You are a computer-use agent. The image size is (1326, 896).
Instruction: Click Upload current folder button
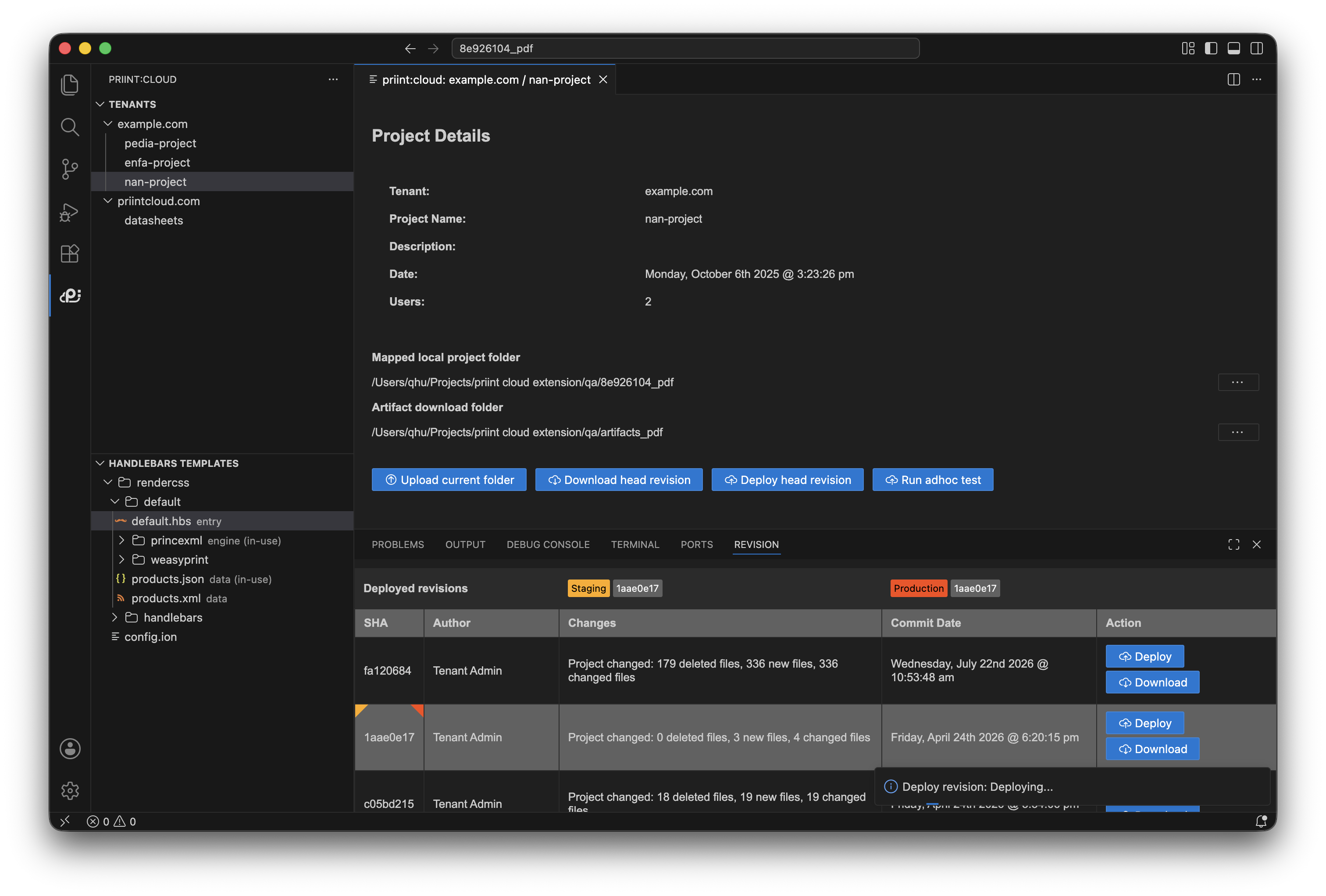(449, 480)
